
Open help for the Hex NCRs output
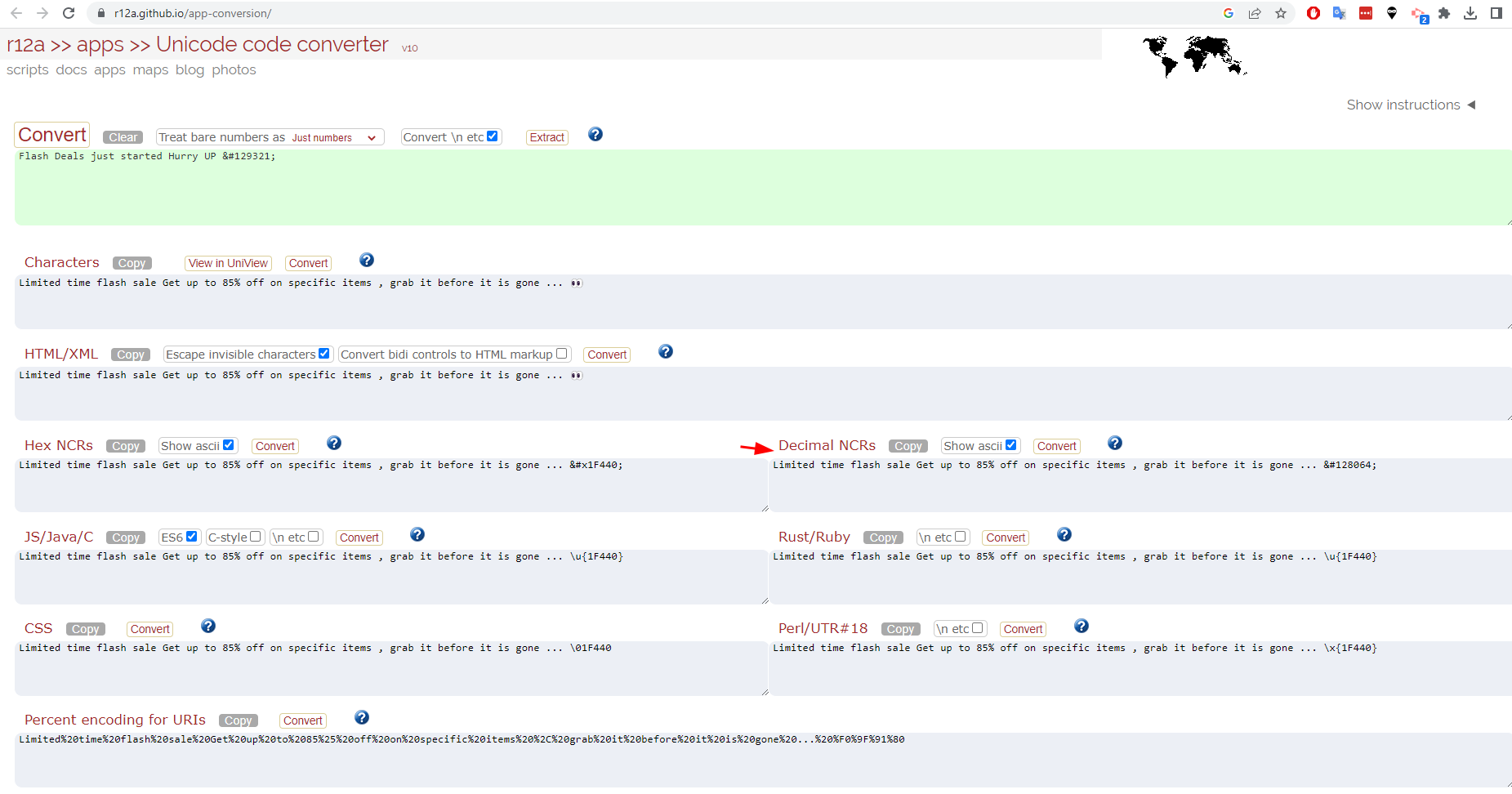coord(334,443)
